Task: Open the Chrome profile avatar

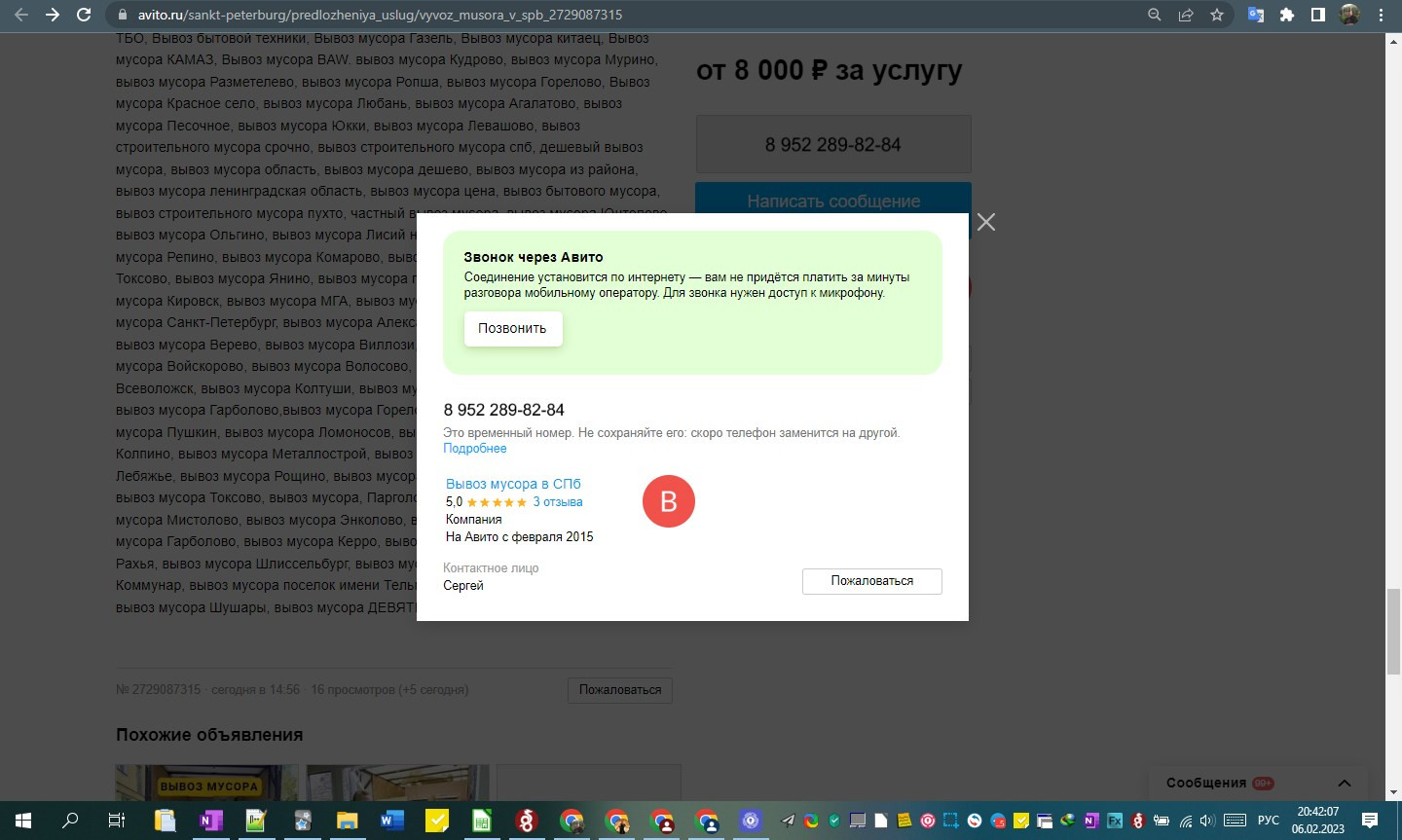Action: tap(1349, 15)
